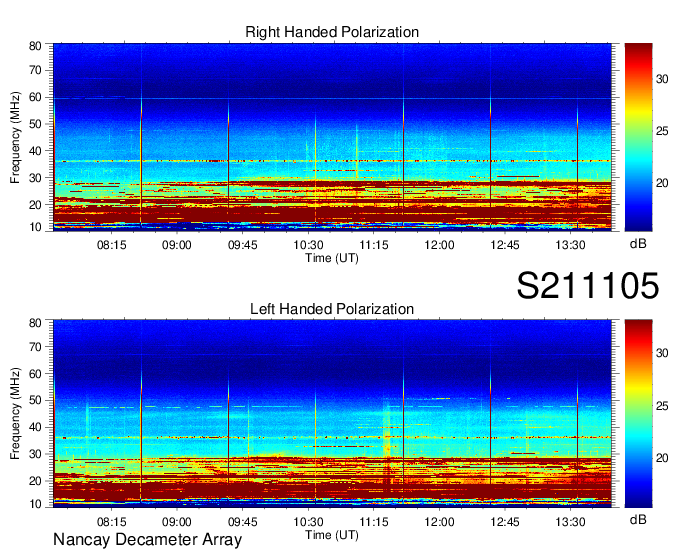
Task: Click the Right Handed spectrogram image
Action: [332, 136]
